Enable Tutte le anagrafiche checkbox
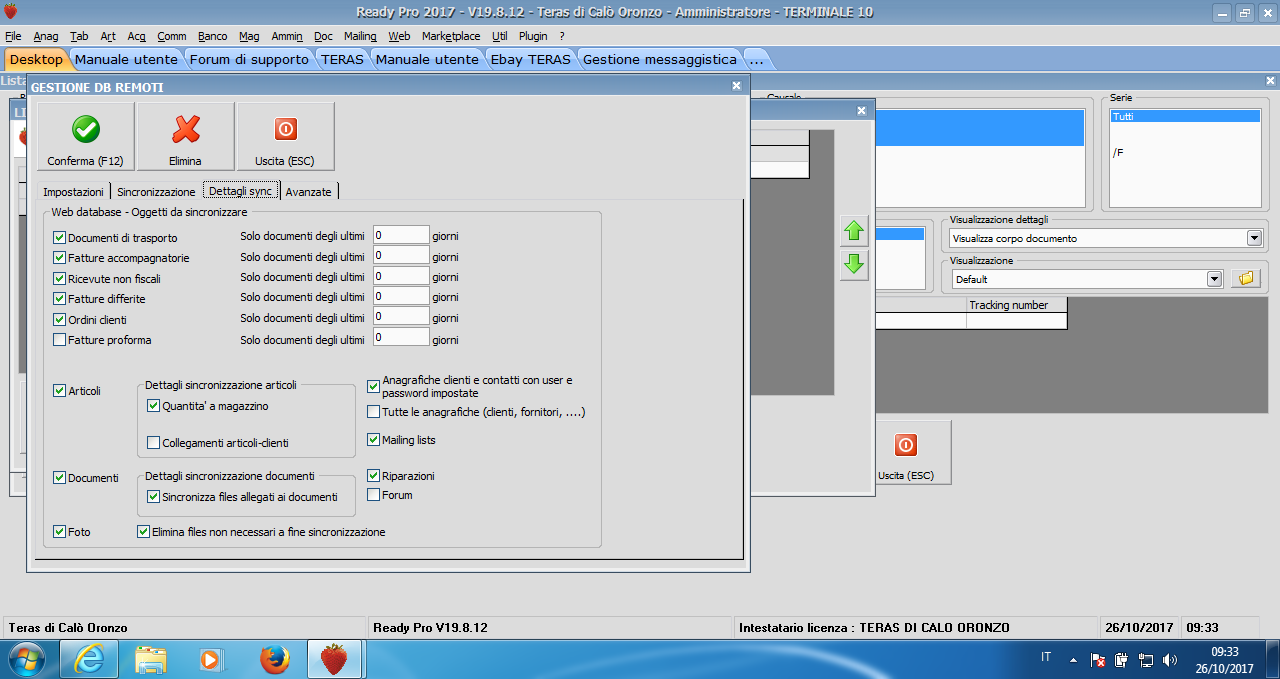The image size is (1280, 679). [x=374, y=411]
